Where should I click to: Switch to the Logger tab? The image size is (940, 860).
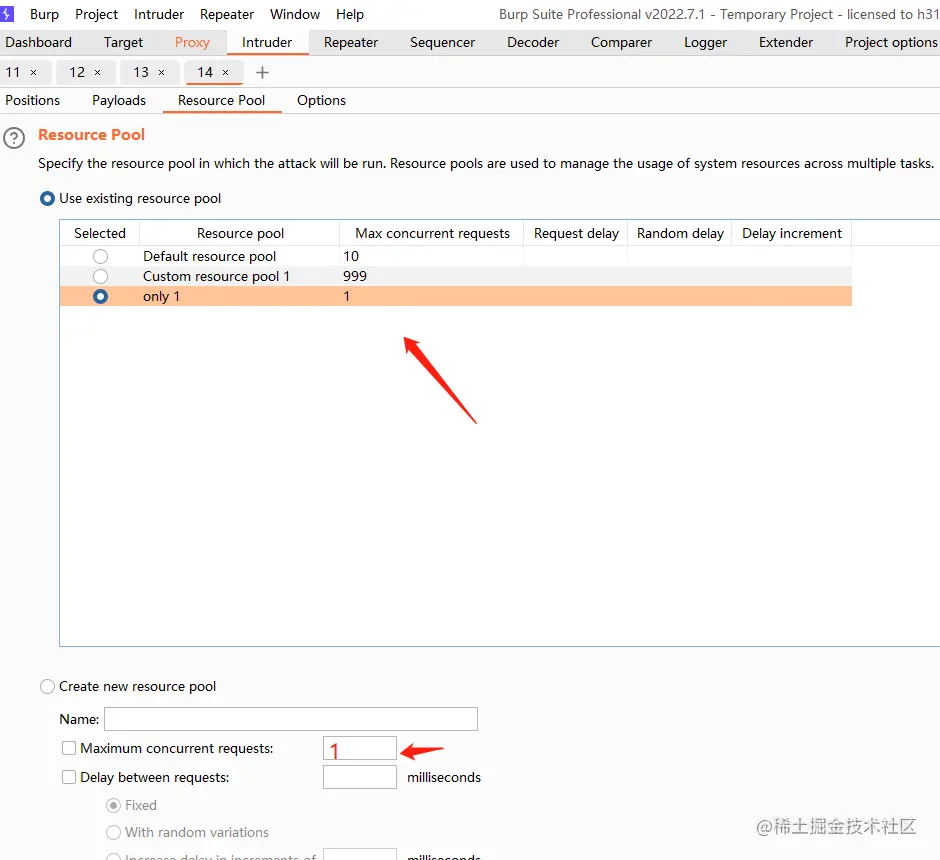click(706, 43)
